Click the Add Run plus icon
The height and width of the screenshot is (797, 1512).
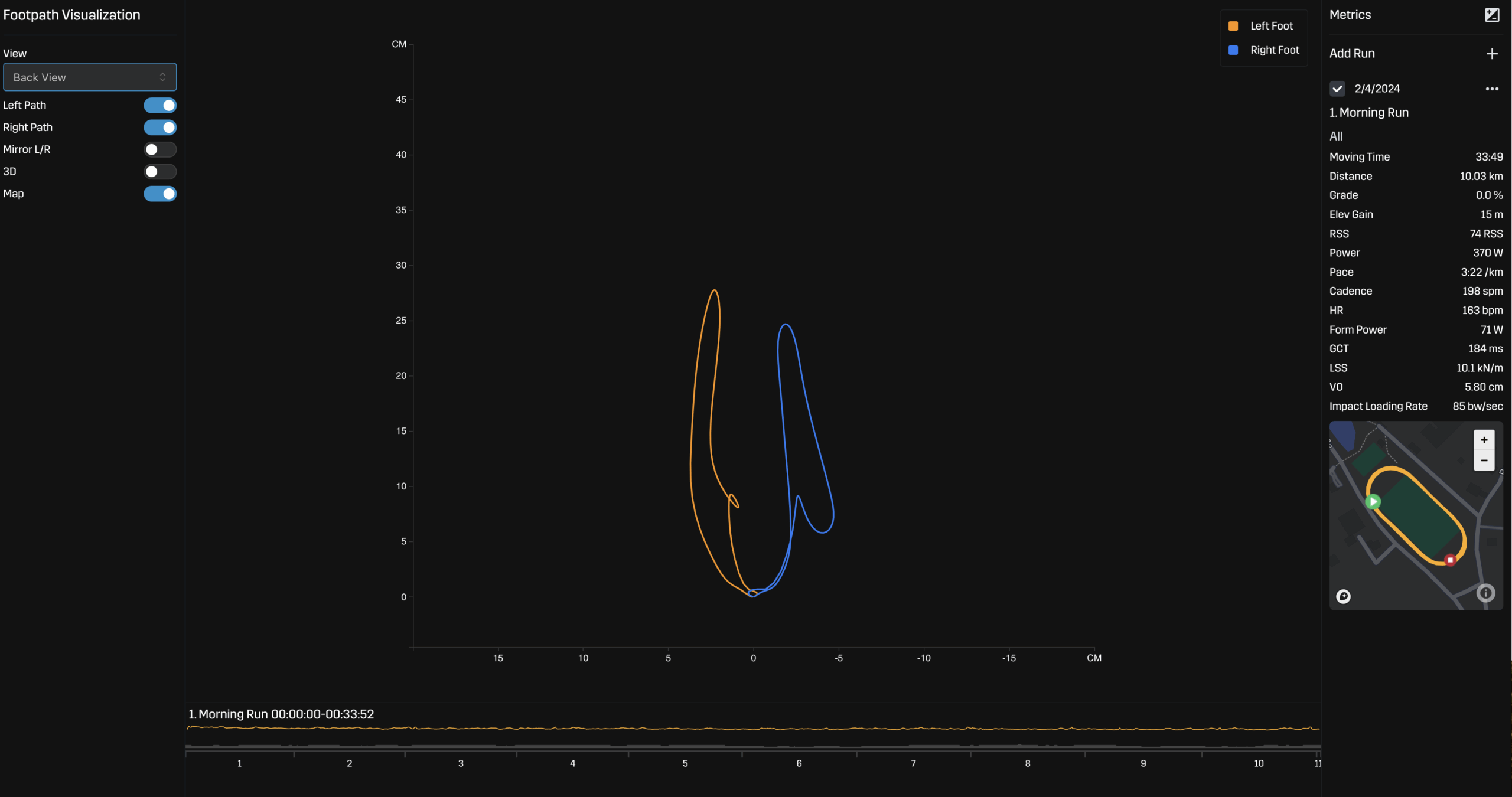tap(1491, 54)
